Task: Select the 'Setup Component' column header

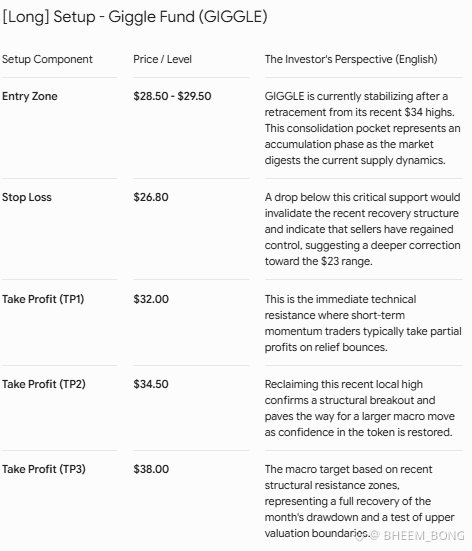Action: pos(47,59)
